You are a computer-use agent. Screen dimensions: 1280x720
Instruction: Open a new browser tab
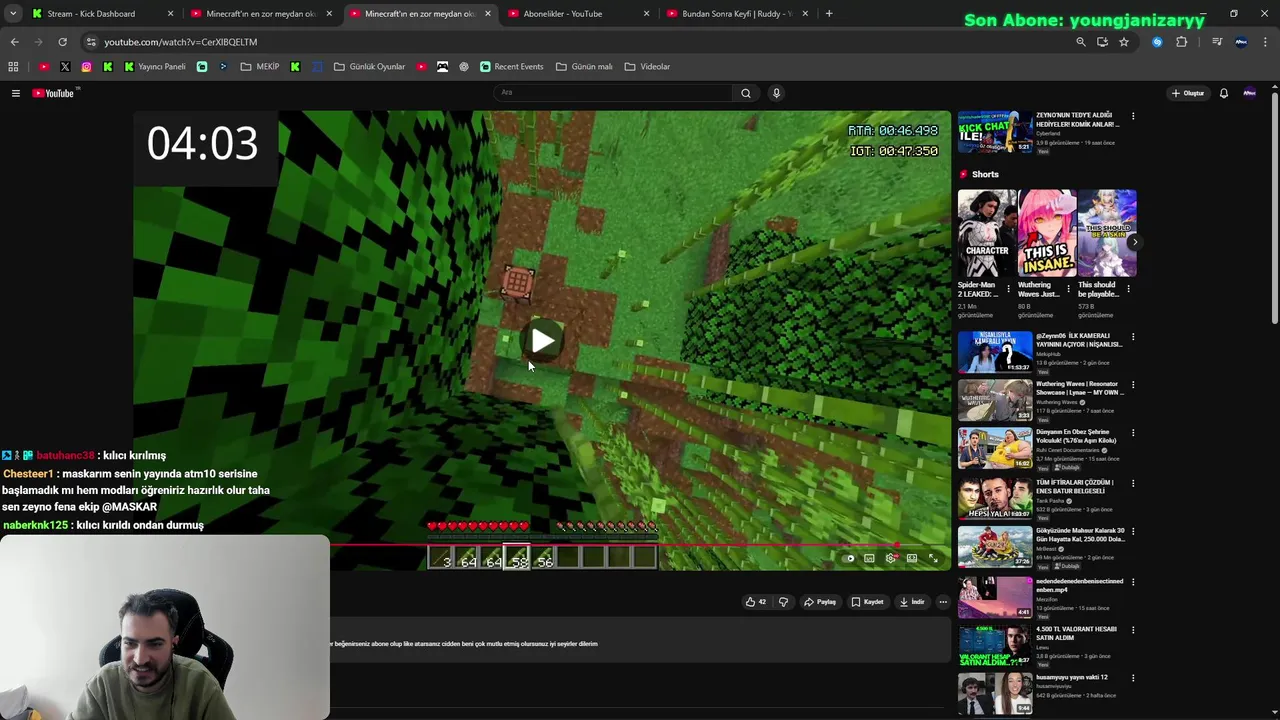tap(829, 14)
